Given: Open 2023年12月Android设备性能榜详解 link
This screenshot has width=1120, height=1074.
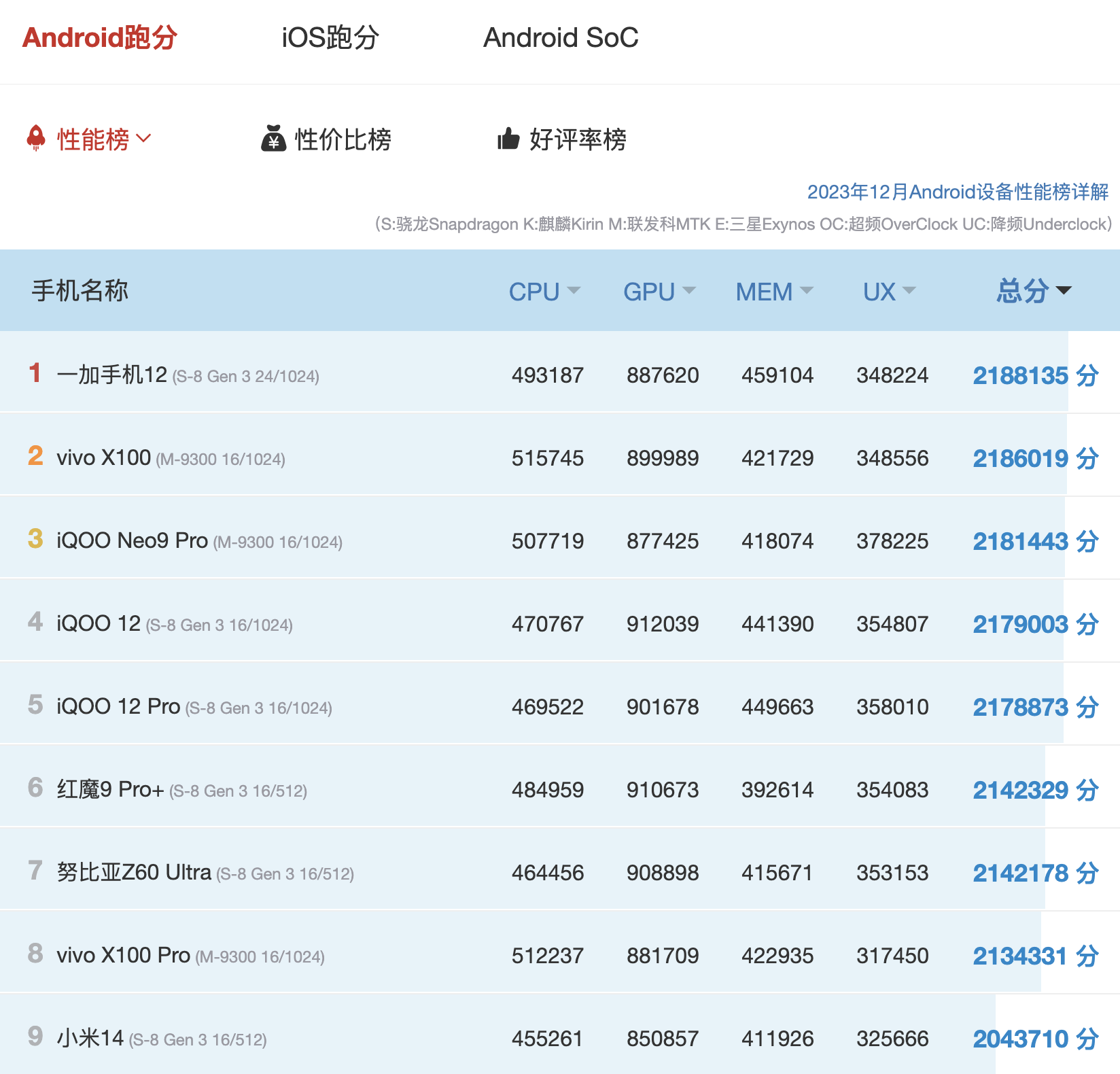Looking at the screenshot, I should click(958, 192).
